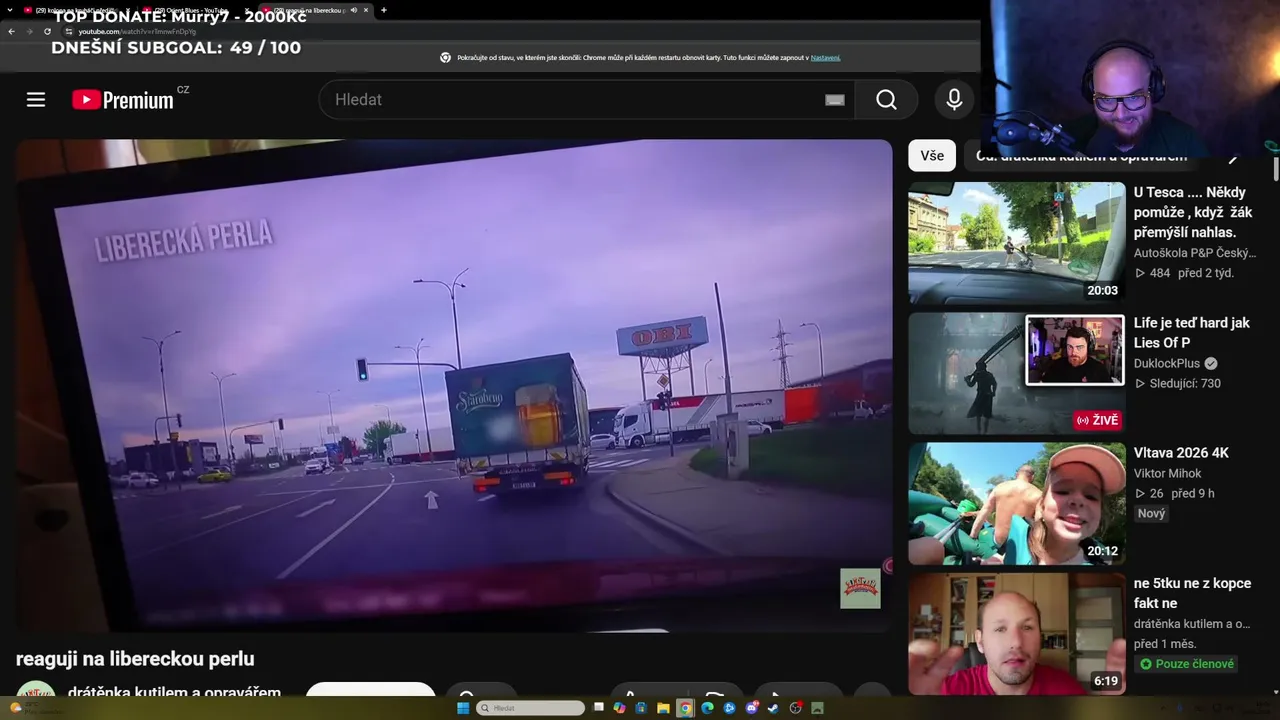
Task: Open the drátěnka kutilem a opravářem channel name
Action: pyautogui.click(x=174, y=692)
